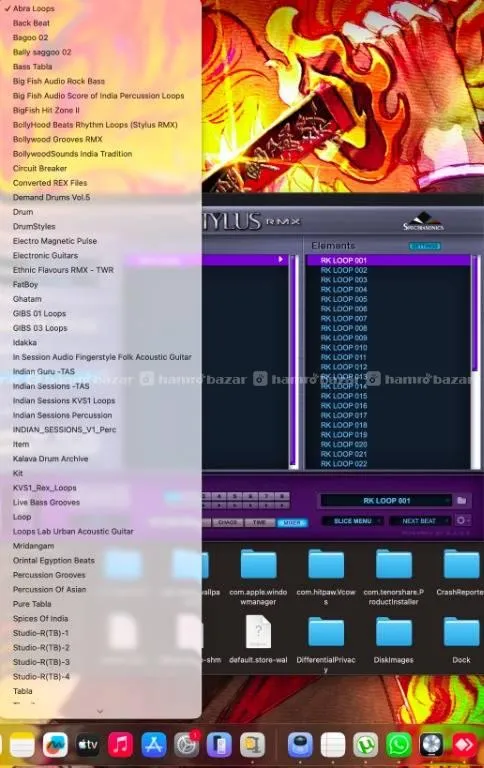The width and height of the screenshot is (484, 768).
Task: Select RK LOOP 010 in Elements list
Action: (344, 347)
